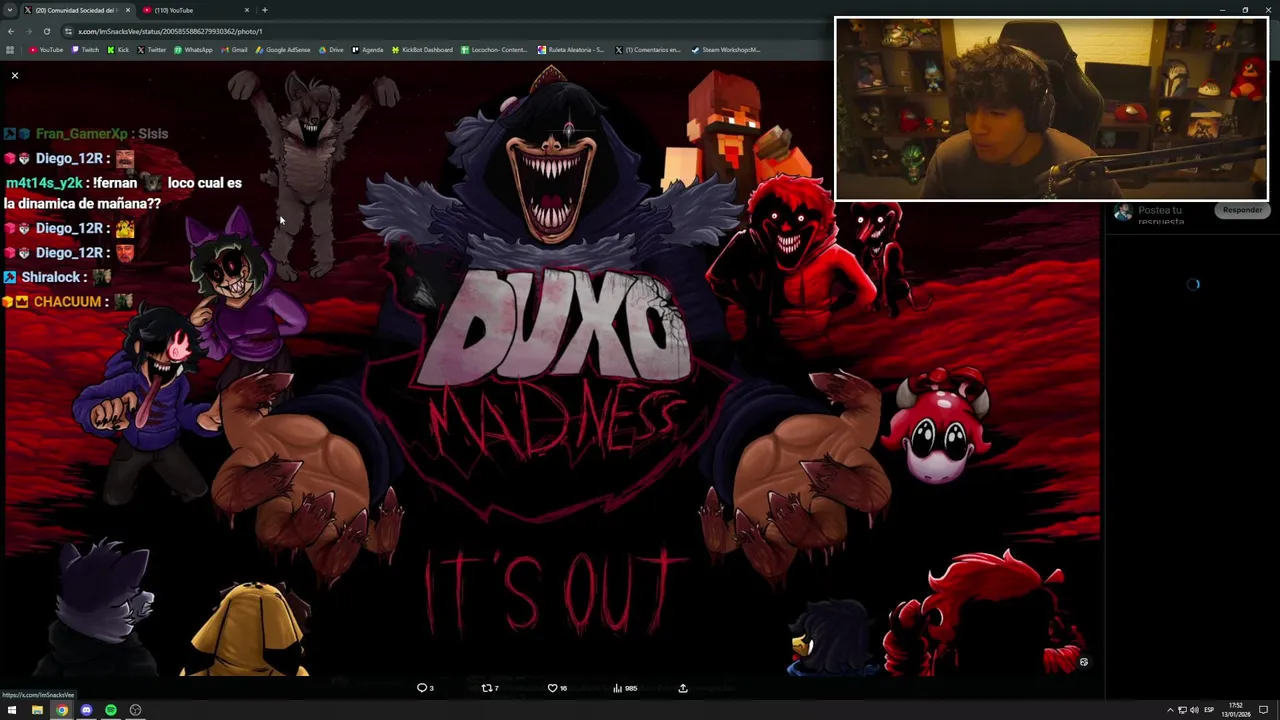The height and width of the screenshot is (720, 1280).
Task: Click the user avatar beside reply field
Action: point(1123,212)
